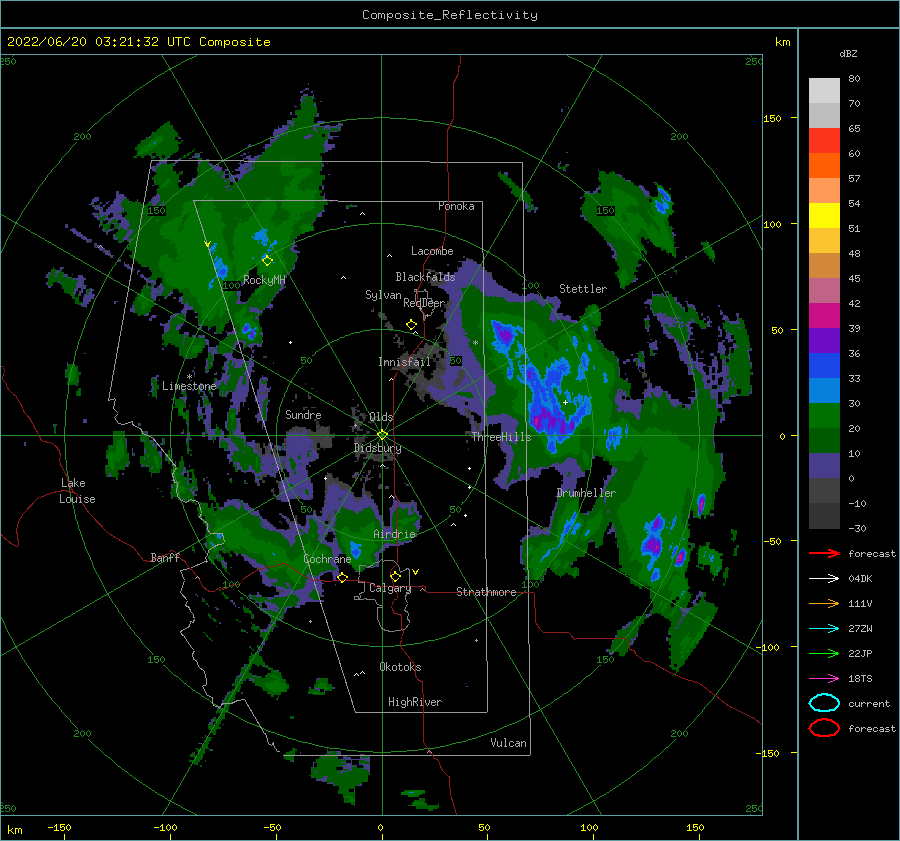Pick the blue 33-36 dBZ legend swatch
The height and width of the screenshot is (841, 900).
click(824, 365)
